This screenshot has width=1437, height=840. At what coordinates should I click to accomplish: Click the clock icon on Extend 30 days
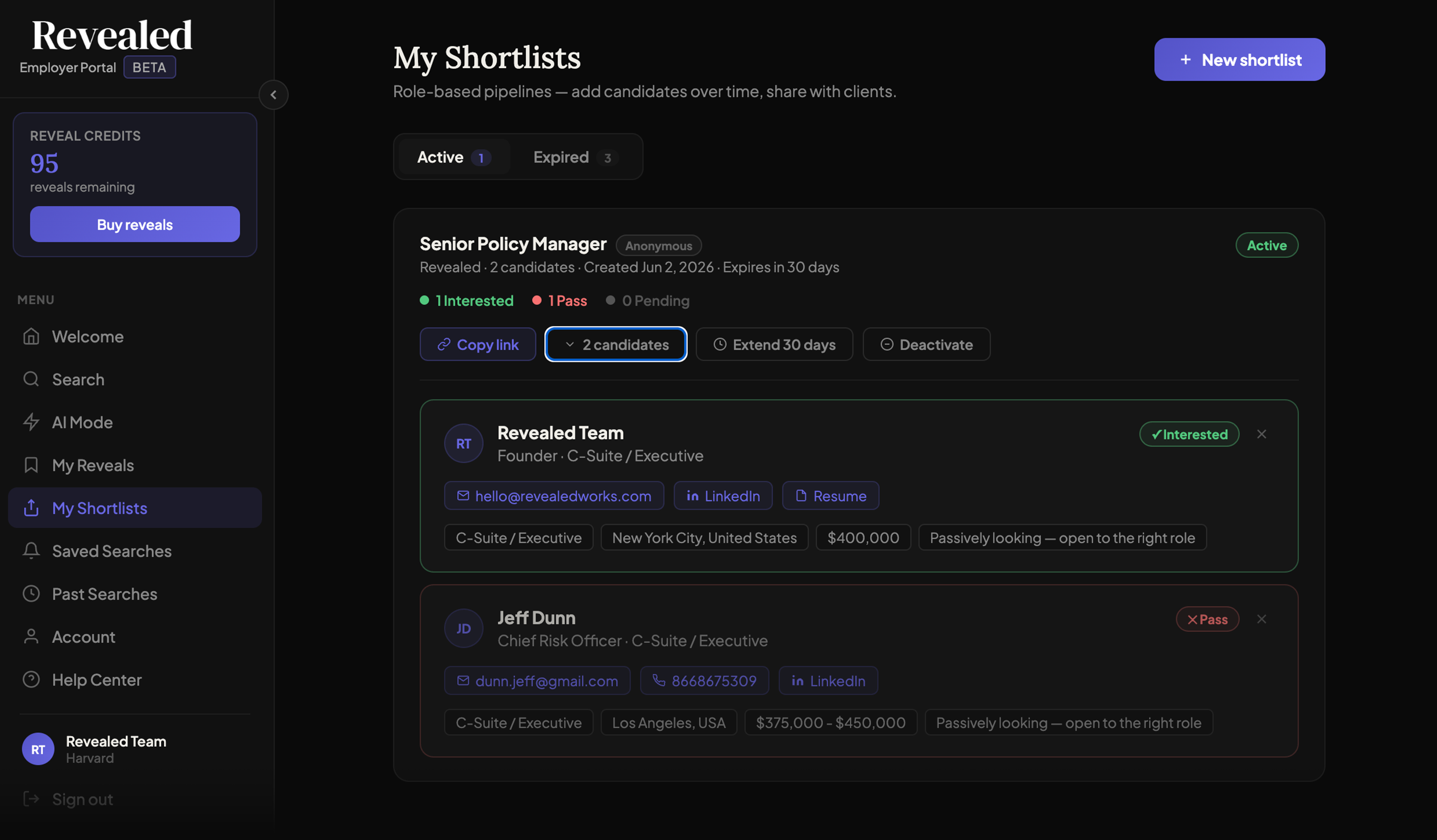[720, 344]
